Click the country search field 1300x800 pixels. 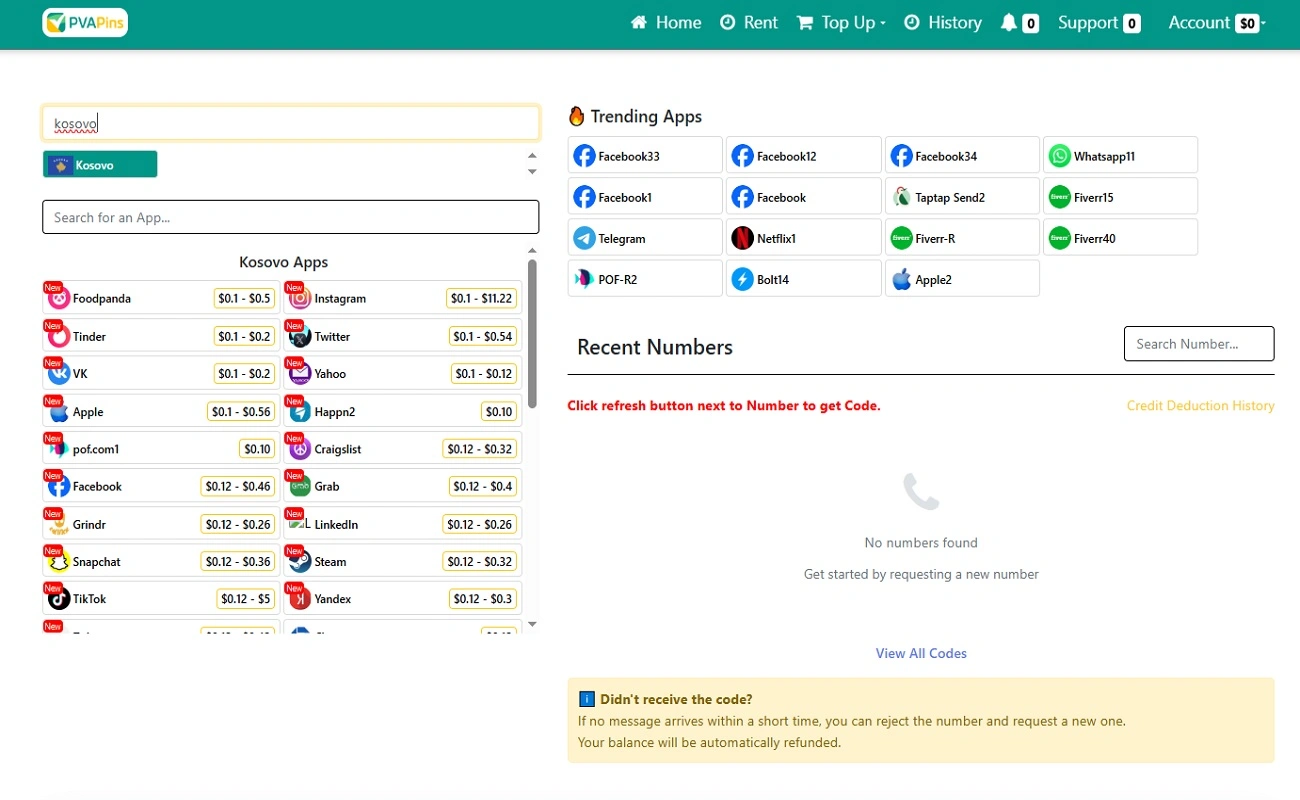tap(291, 124)
